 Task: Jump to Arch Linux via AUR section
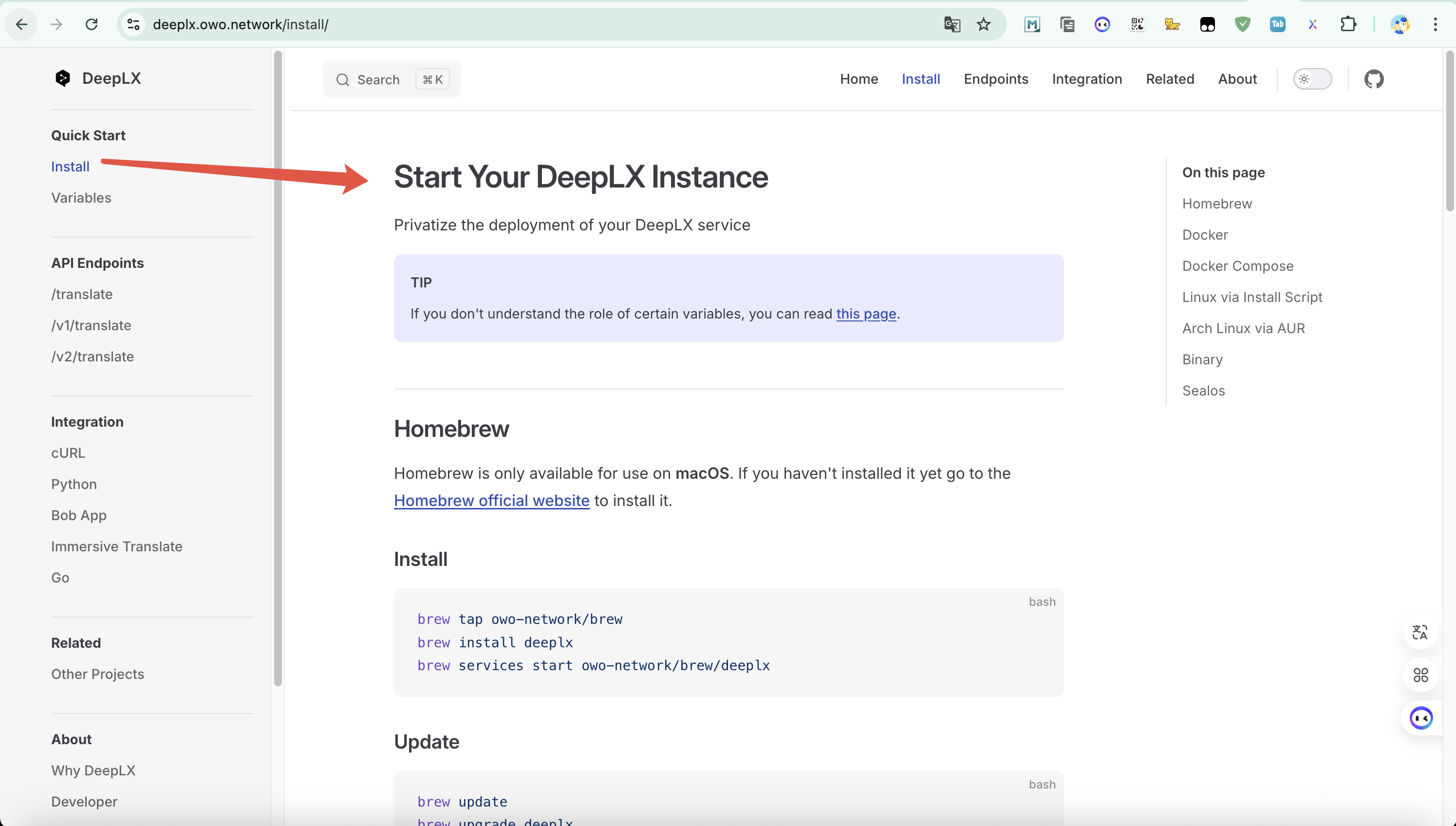click(1243, 328)
